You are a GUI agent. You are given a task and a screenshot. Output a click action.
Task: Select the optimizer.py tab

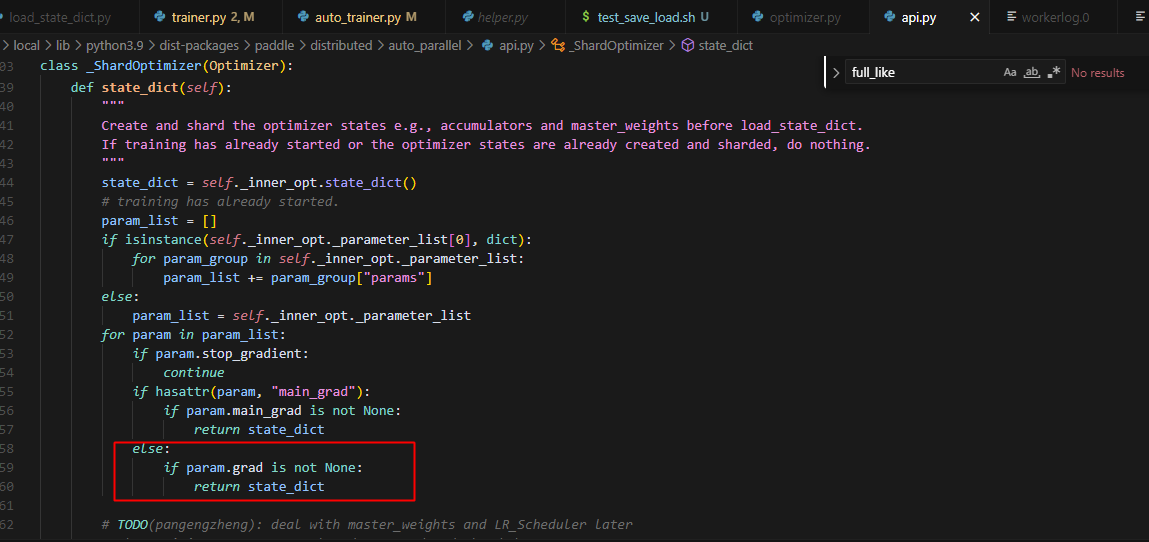point(805,17)
